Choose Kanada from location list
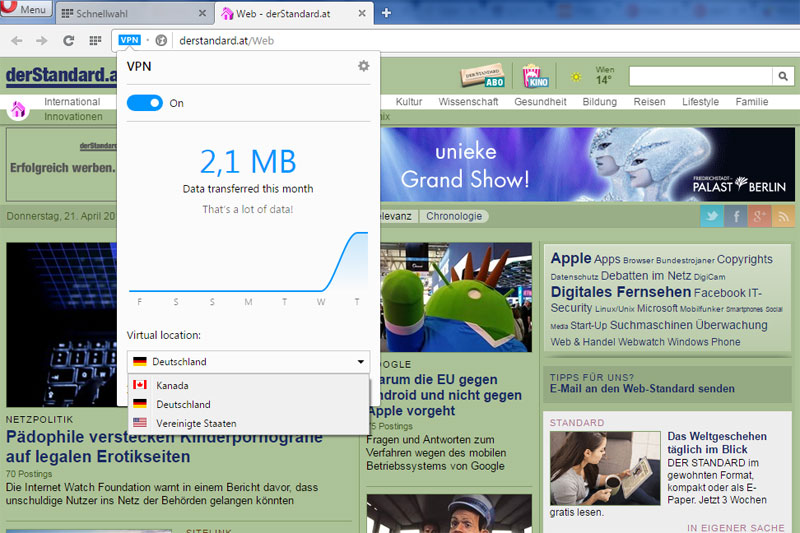The width and height of the screenshot is (800, 533). coord(248,385)
